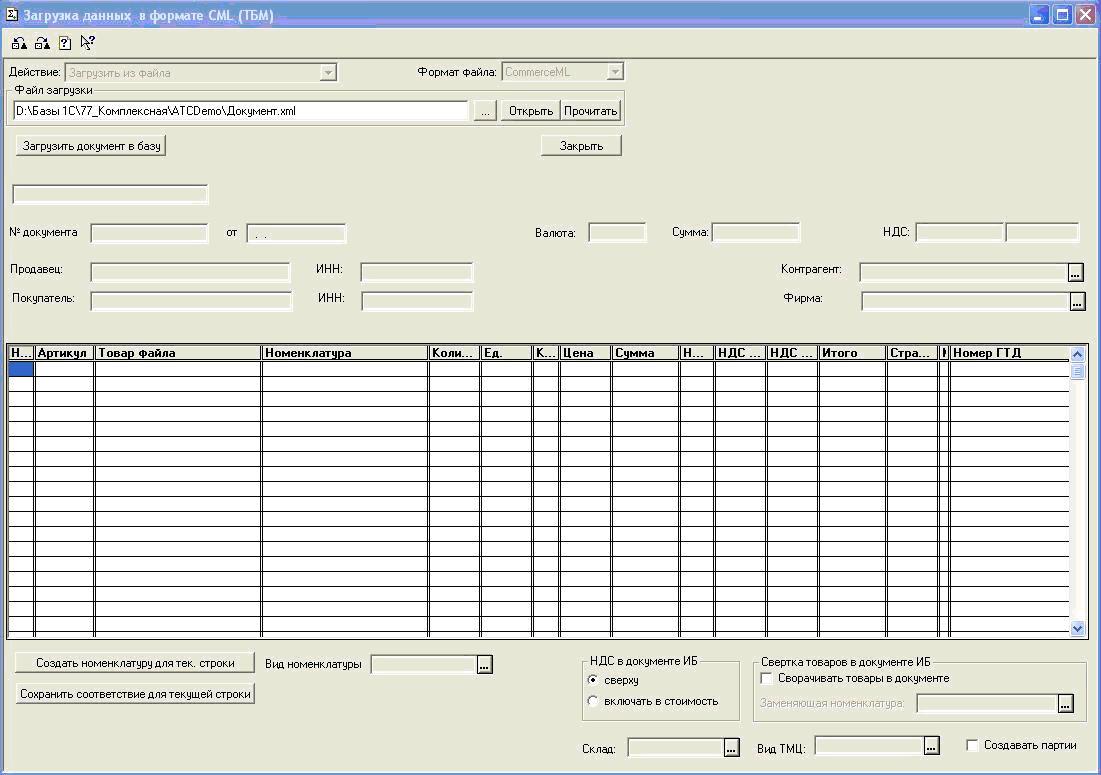Screen dimensions: 1101x775
Task: Toggle the 'Создавать партии' checkbox
Action: point(972,745)
